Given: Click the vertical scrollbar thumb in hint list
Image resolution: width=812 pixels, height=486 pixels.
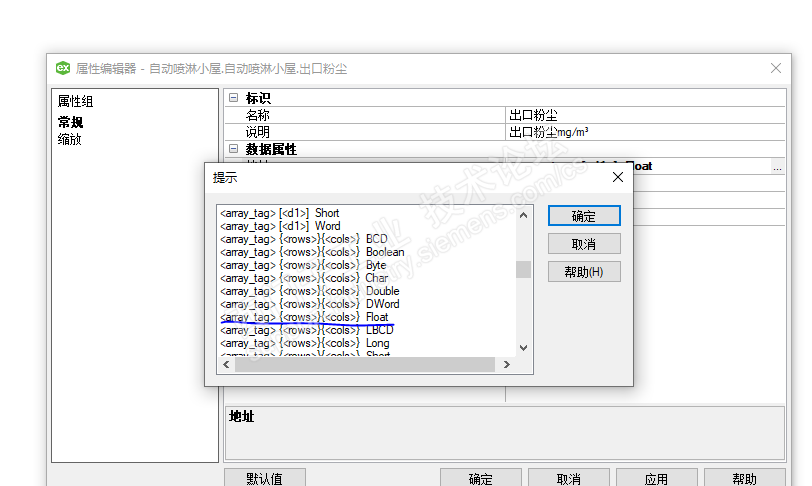Looking at the screenshot, I should [x=524, y=269].
